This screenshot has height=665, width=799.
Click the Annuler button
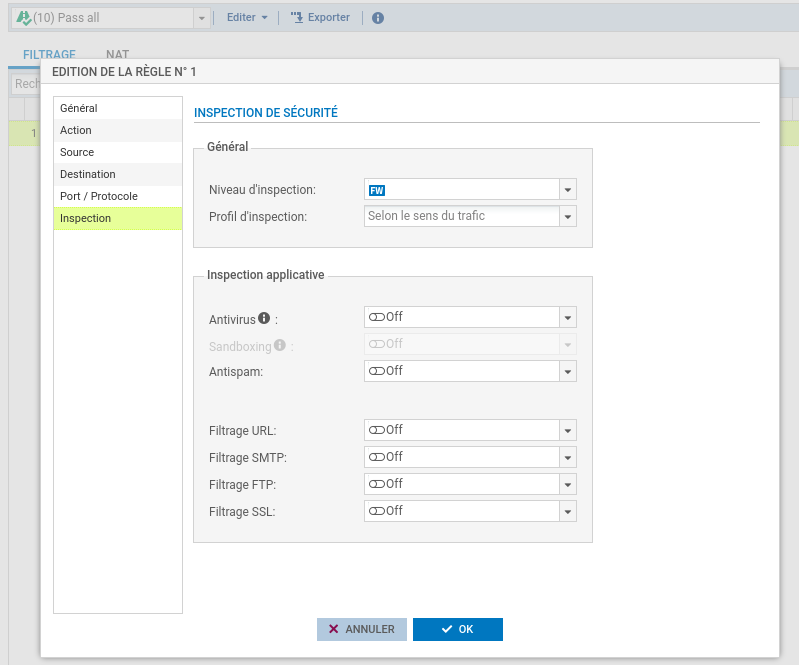coord(362,629)
